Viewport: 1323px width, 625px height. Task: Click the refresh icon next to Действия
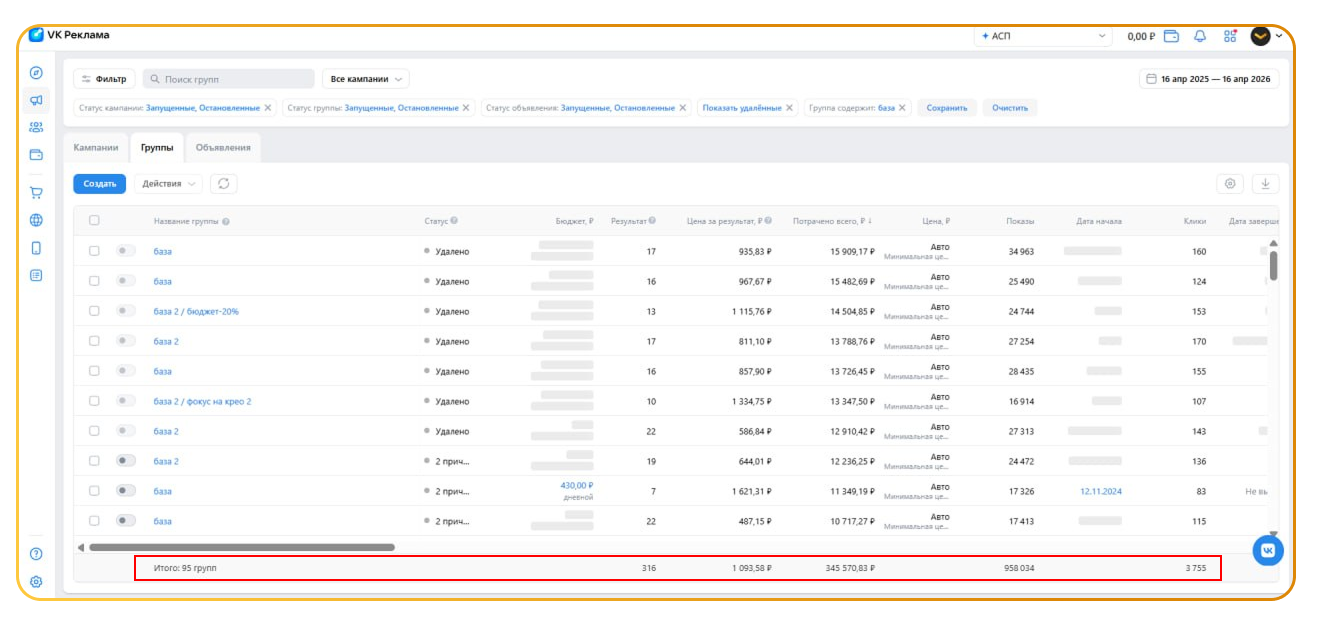[224, 183]
